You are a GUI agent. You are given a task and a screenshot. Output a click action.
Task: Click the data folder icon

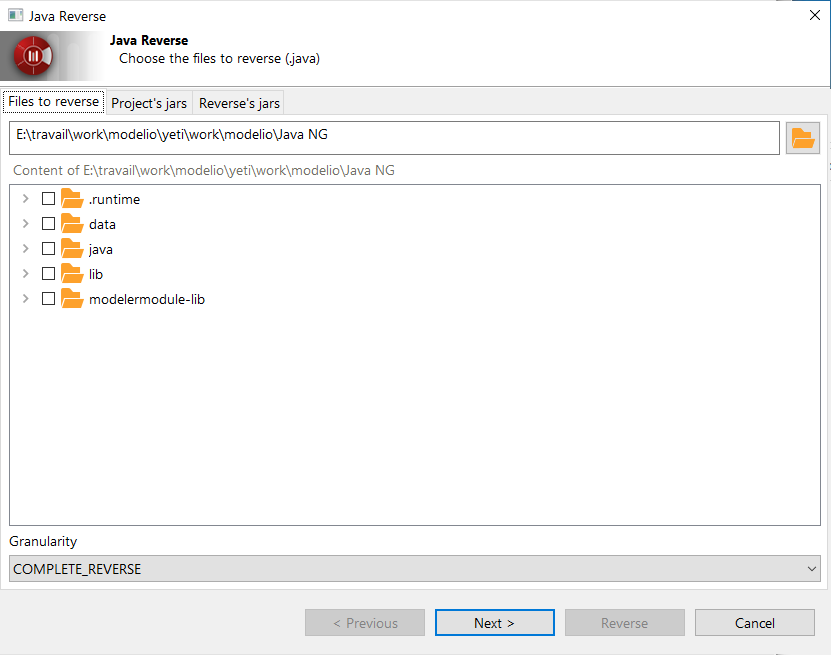[72, 223]
